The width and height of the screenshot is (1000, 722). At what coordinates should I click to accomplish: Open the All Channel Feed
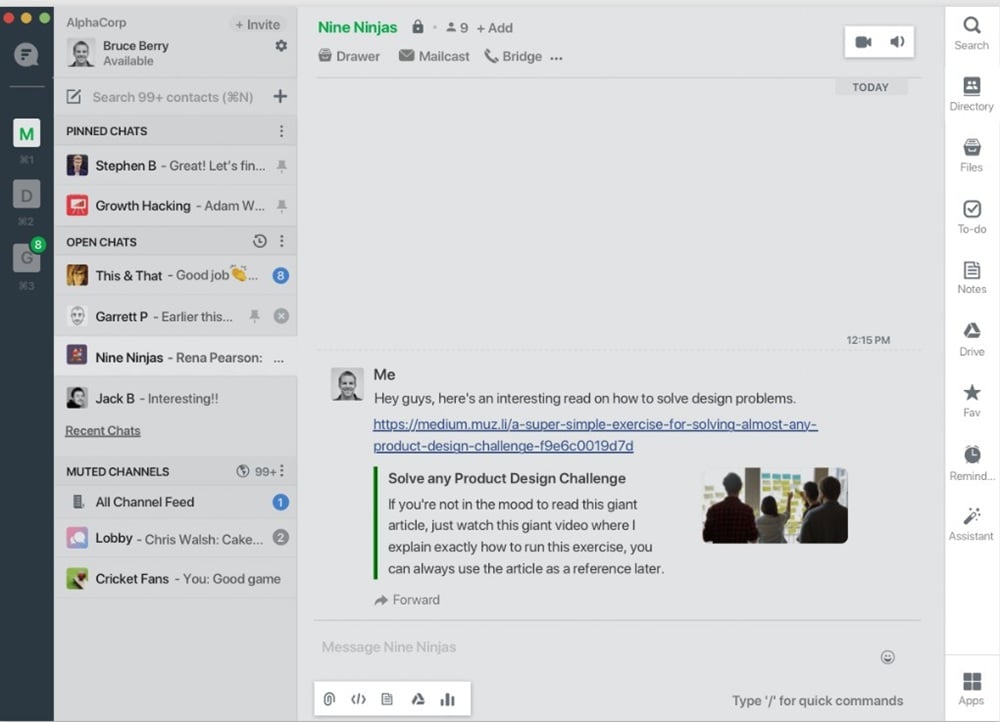click(175, 502)
